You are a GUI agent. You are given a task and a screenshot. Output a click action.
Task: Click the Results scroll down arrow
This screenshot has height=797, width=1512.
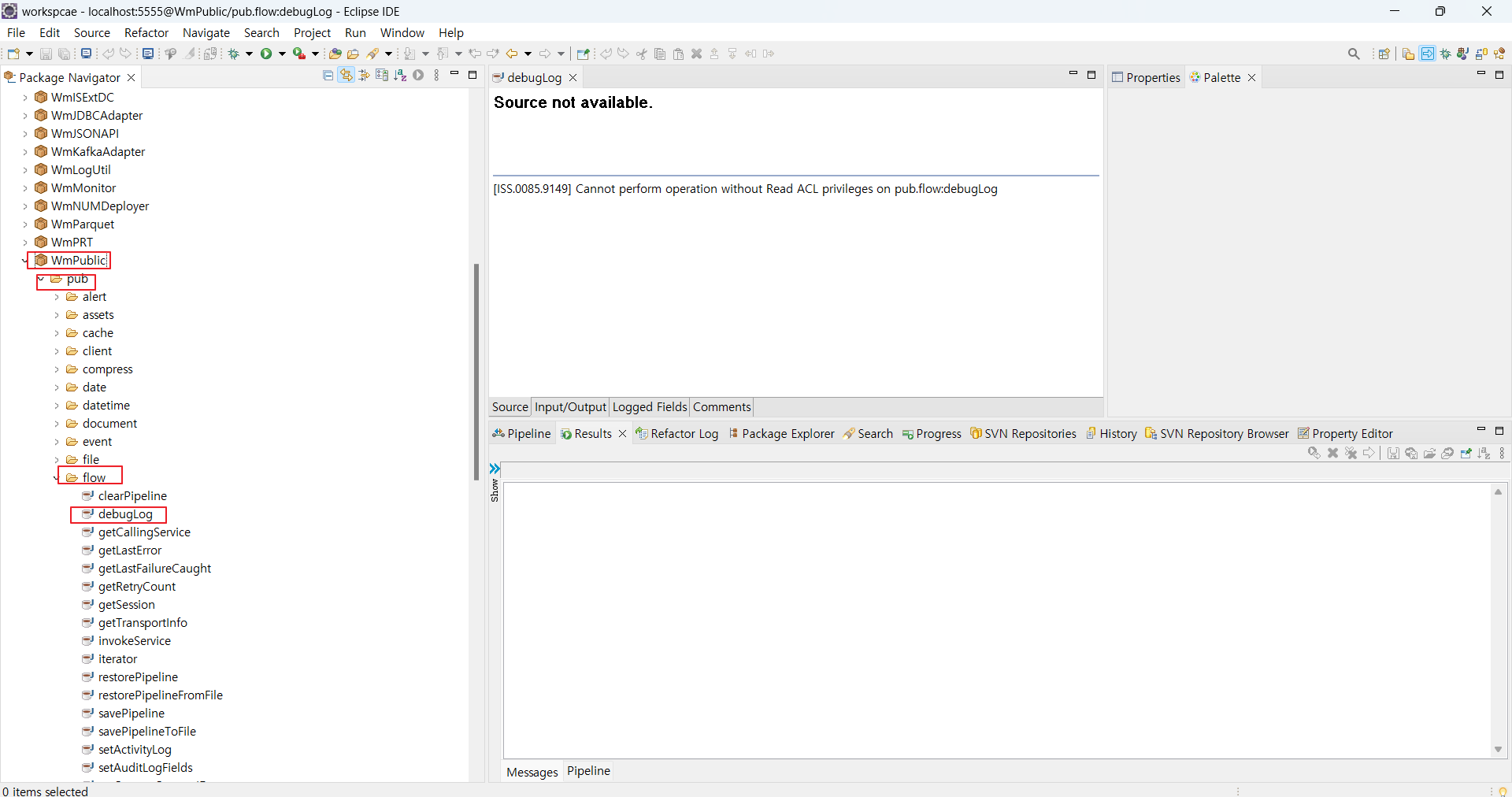pyautogui.click(x=1498, y=750)
